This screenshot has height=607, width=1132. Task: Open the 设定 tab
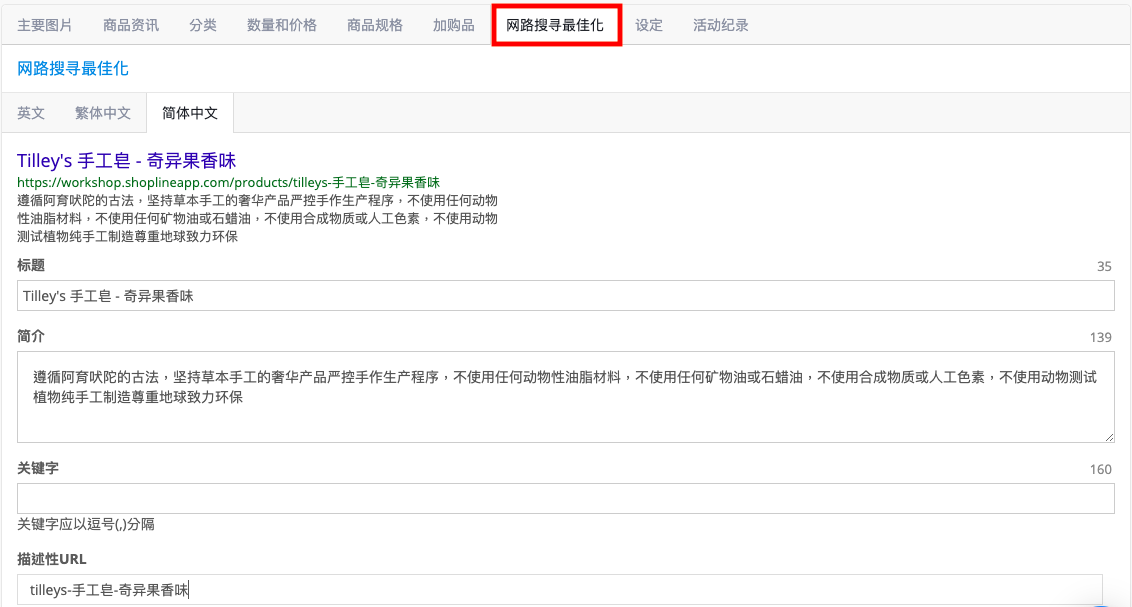648,24
